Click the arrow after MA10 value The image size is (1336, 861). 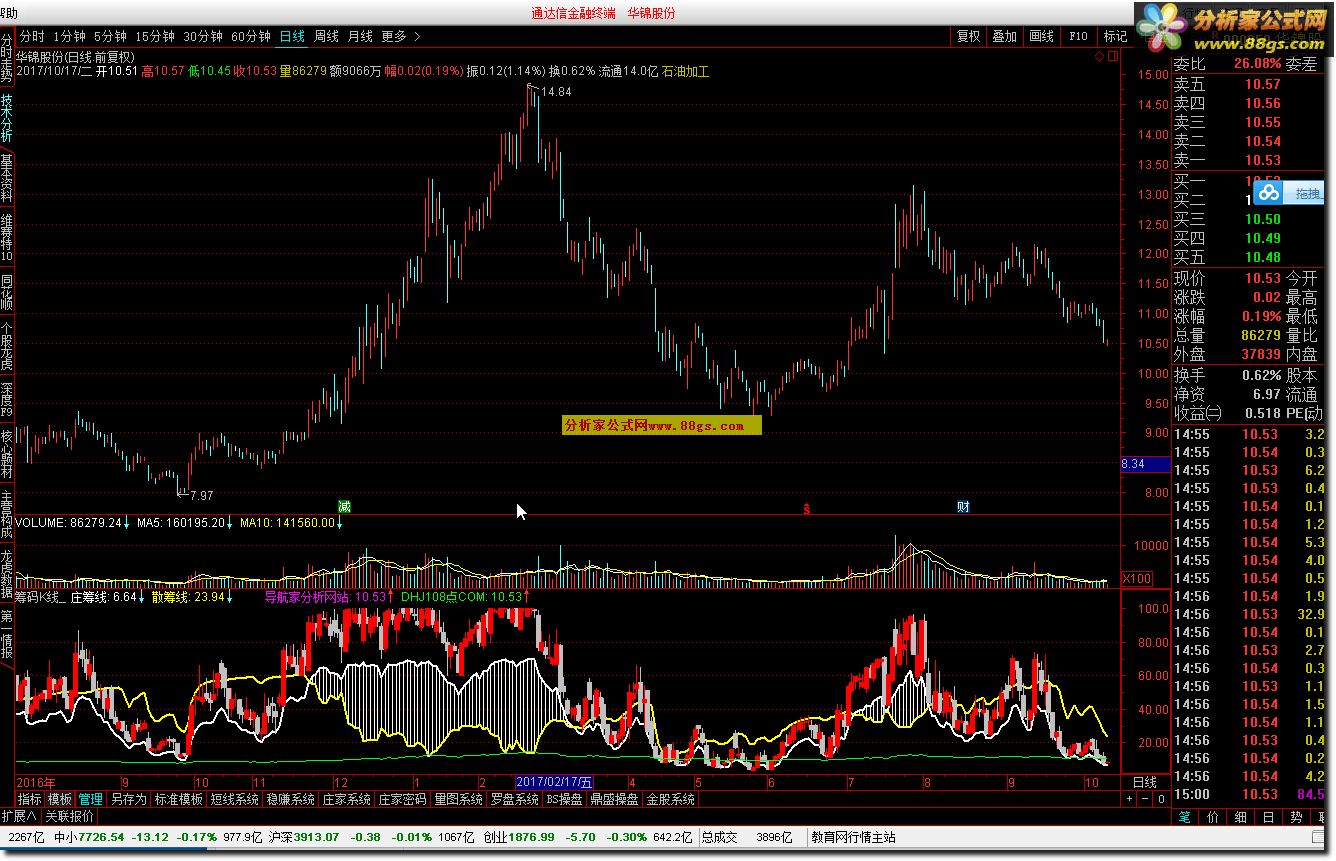339,523
